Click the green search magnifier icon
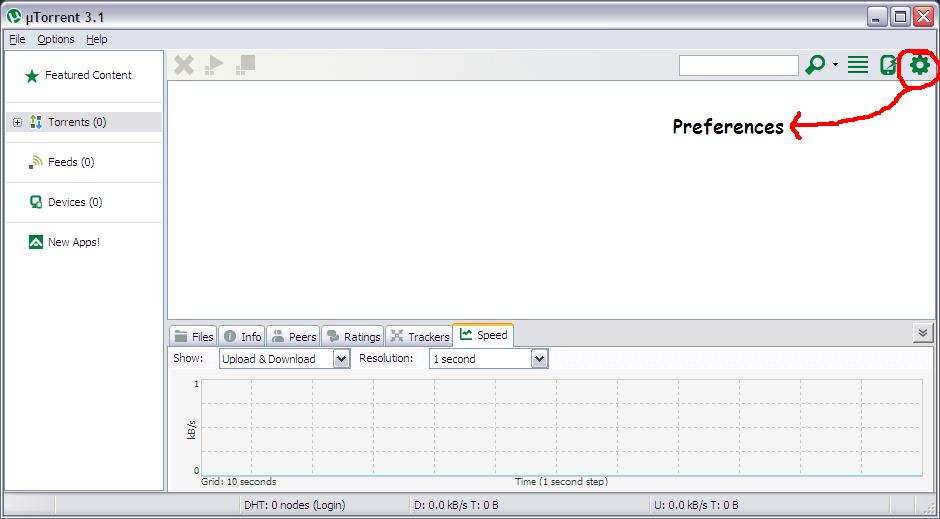The height and width of the screenshot is (519, 940). click(815, 65)
